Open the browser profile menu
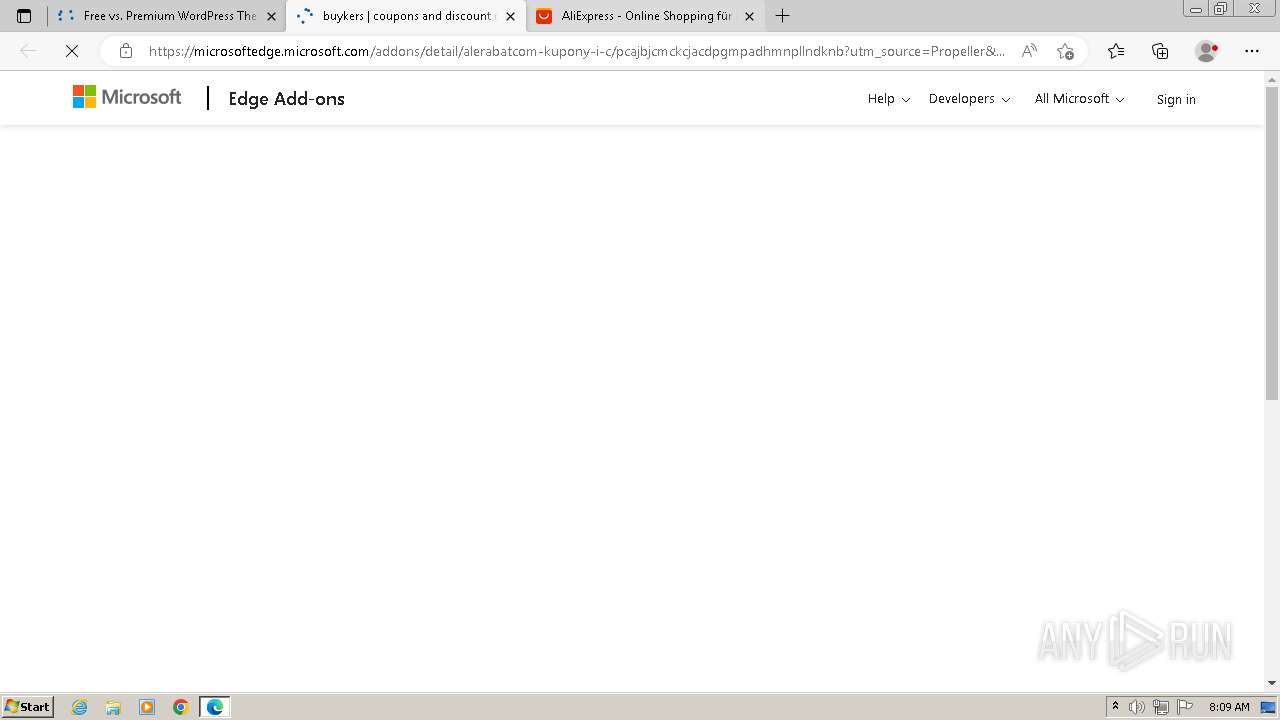The height and width of the screenshot is (720, 1280). [x=1207, y=51]
